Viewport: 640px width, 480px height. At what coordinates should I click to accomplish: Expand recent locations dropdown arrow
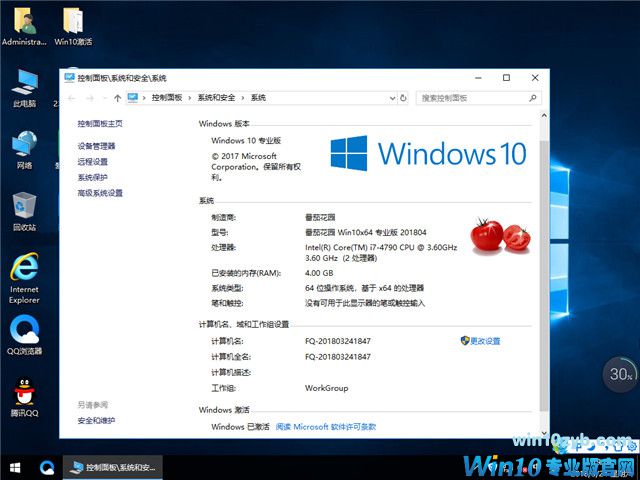coord(105,98)
